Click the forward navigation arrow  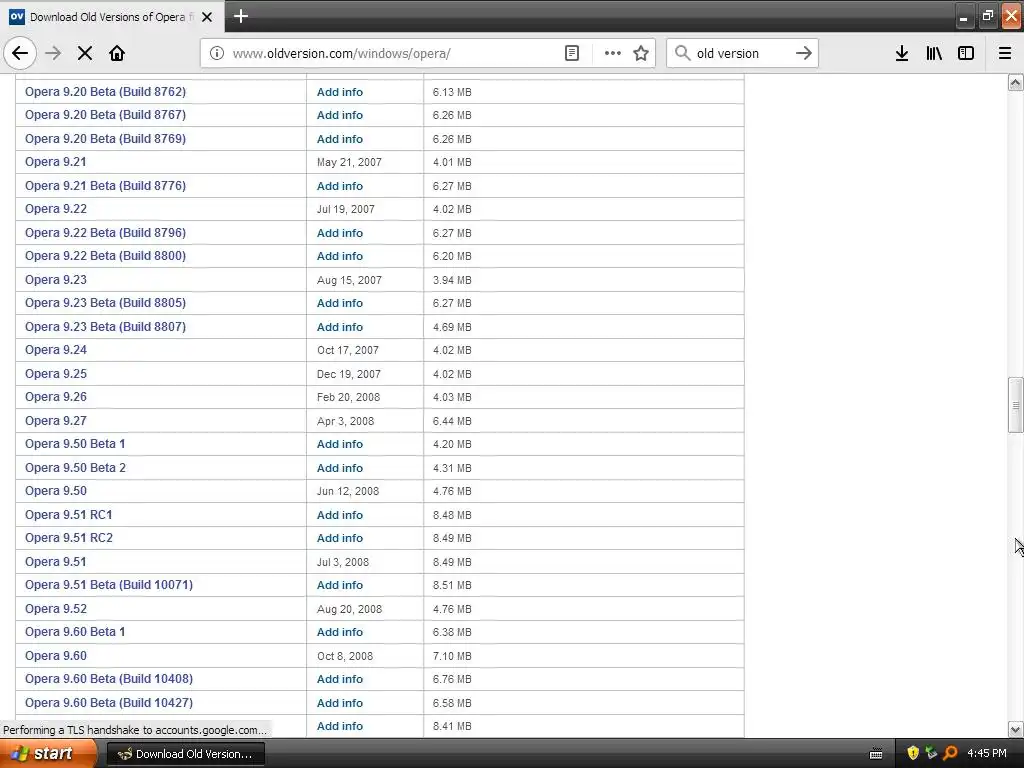(53, 53)
